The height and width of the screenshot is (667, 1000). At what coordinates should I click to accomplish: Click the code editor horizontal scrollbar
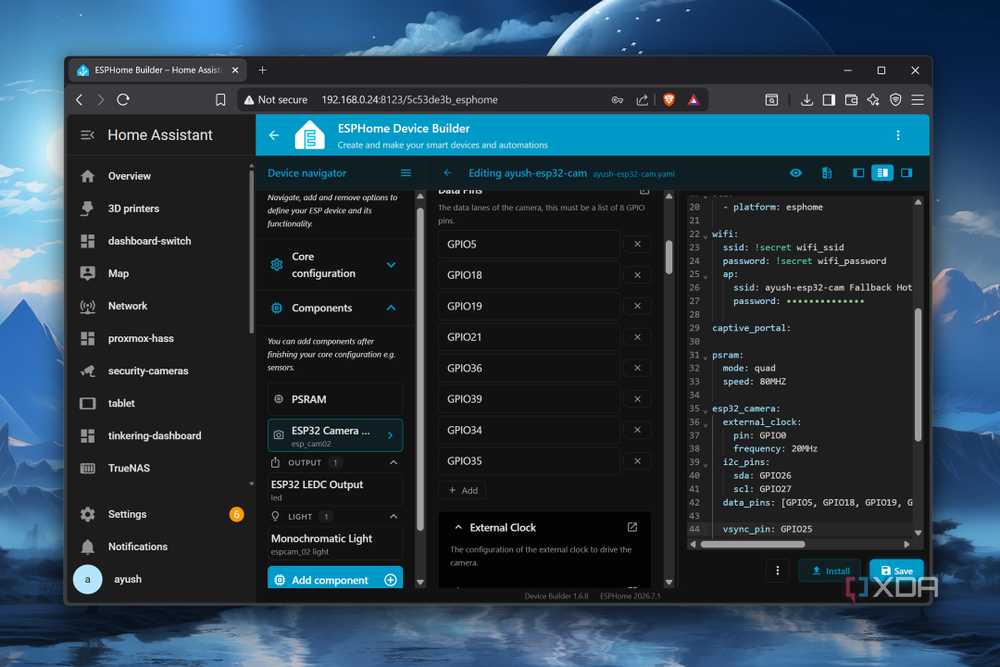[x=753, y=545]
